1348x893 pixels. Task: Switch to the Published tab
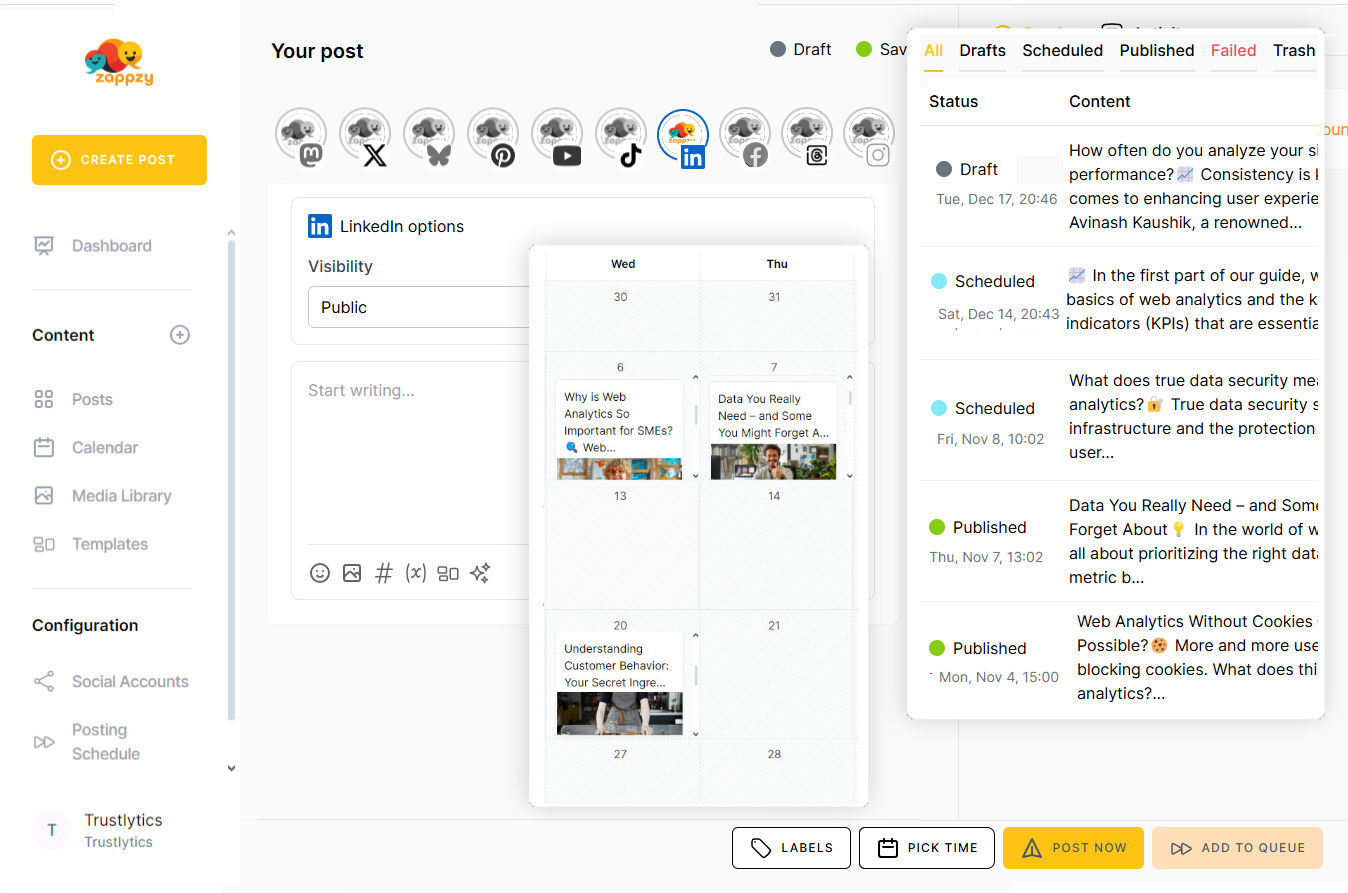[x=1157, y=51]
